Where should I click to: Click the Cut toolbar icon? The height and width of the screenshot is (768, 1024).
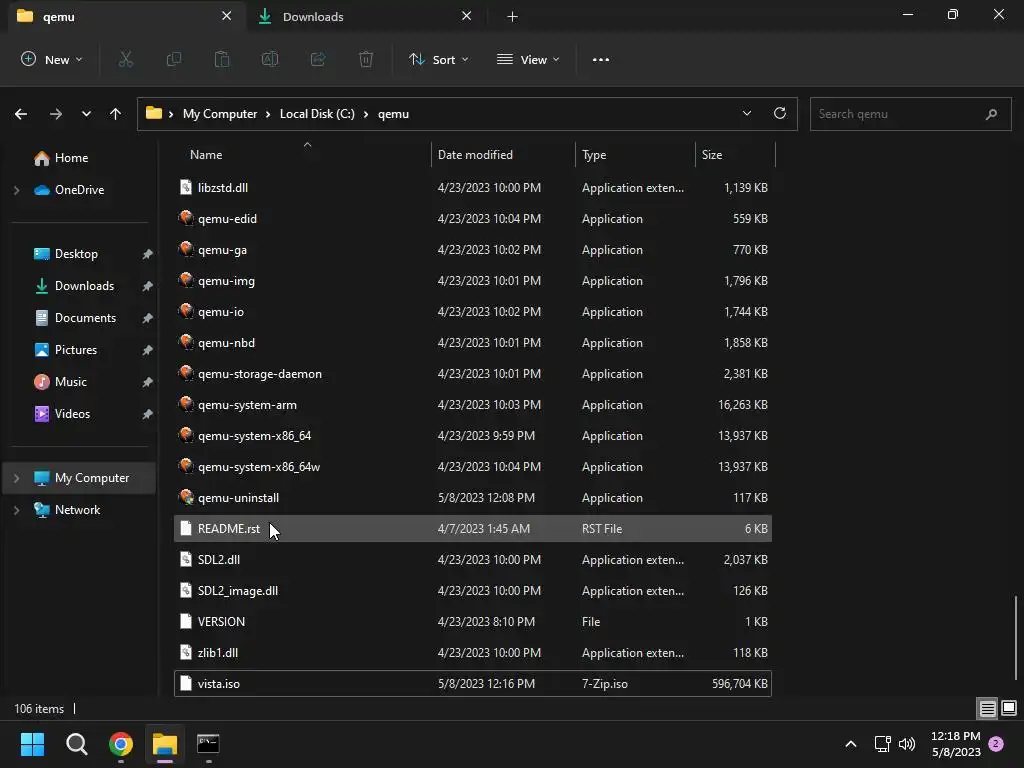[x=125, y=59]
